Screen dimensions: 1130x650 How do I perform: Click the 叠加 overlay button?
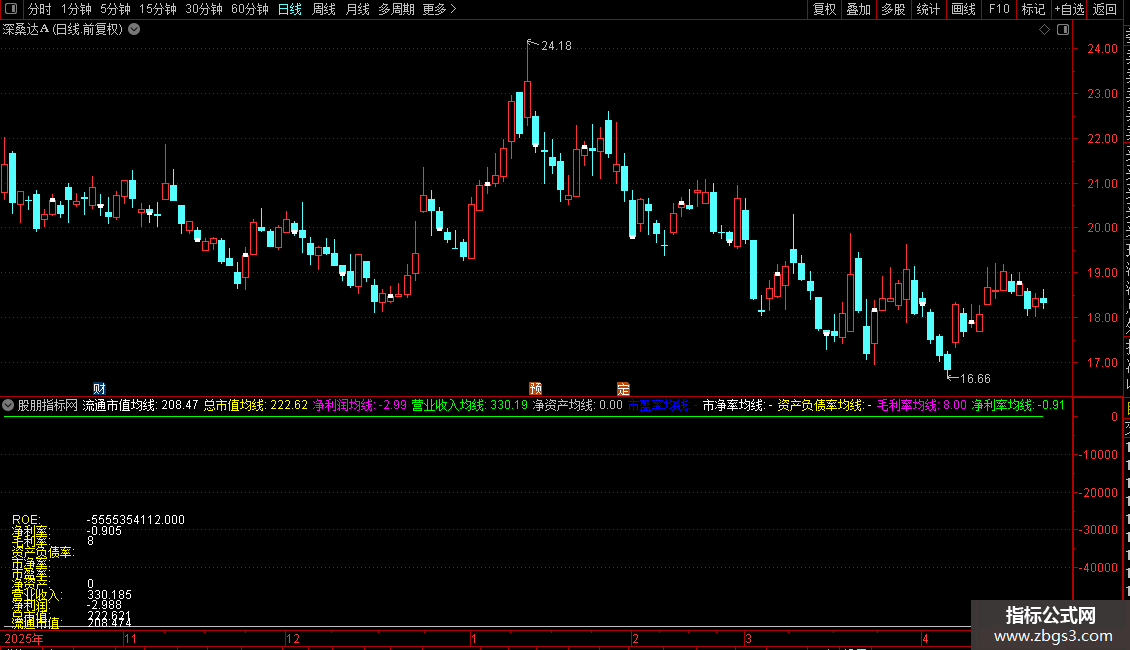coord(859,9)
